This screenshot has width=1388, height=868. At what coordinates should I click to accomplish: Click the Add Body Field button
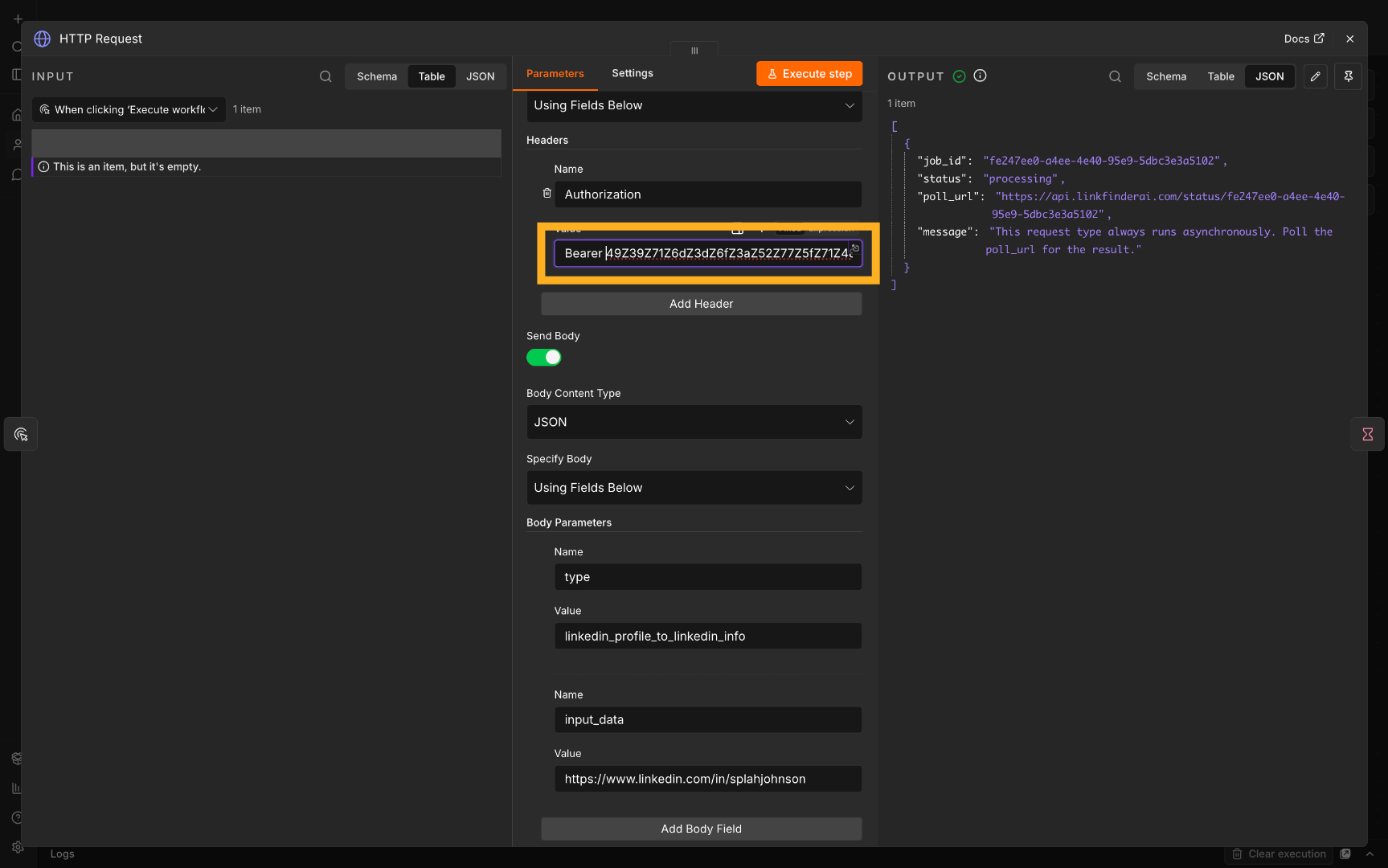point(702,829)
